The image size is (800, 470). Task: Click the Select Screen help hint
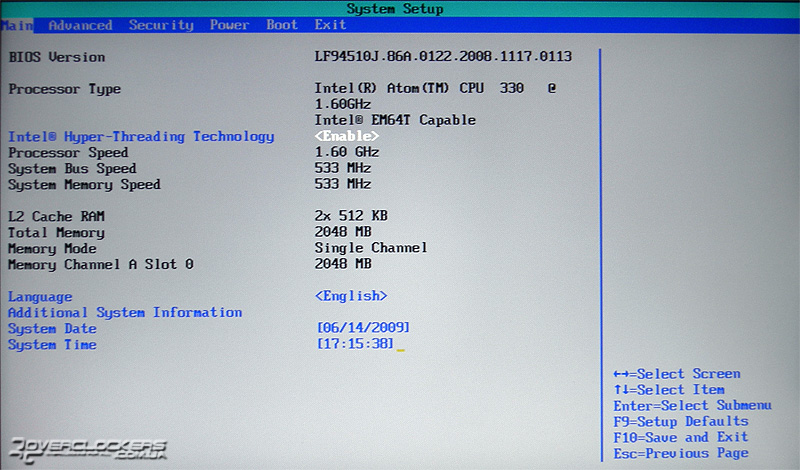[677, 374]
